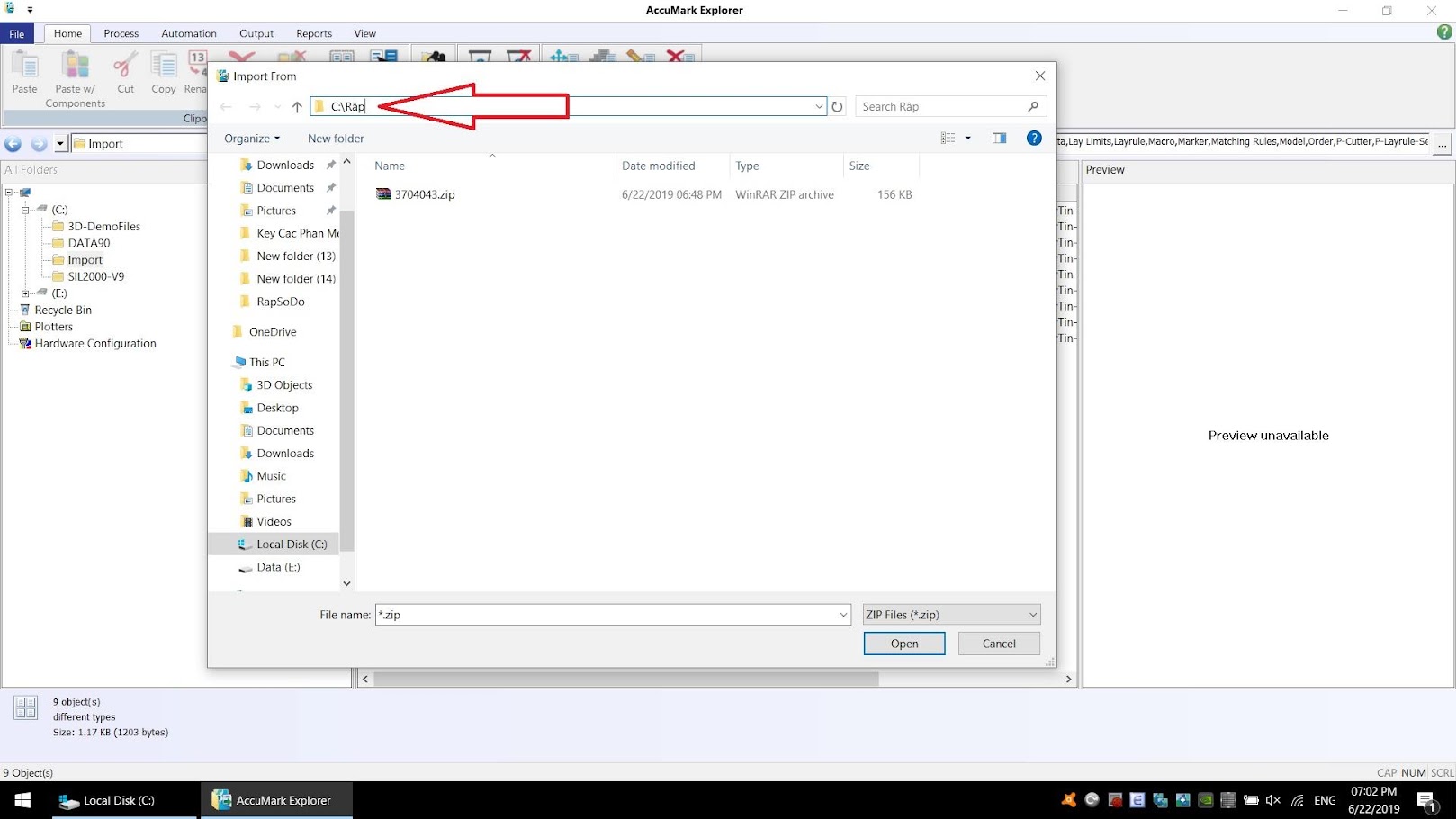Go up one folder level in dialog
Viewport: 1456px width, 819px height.
coord(297,107)
